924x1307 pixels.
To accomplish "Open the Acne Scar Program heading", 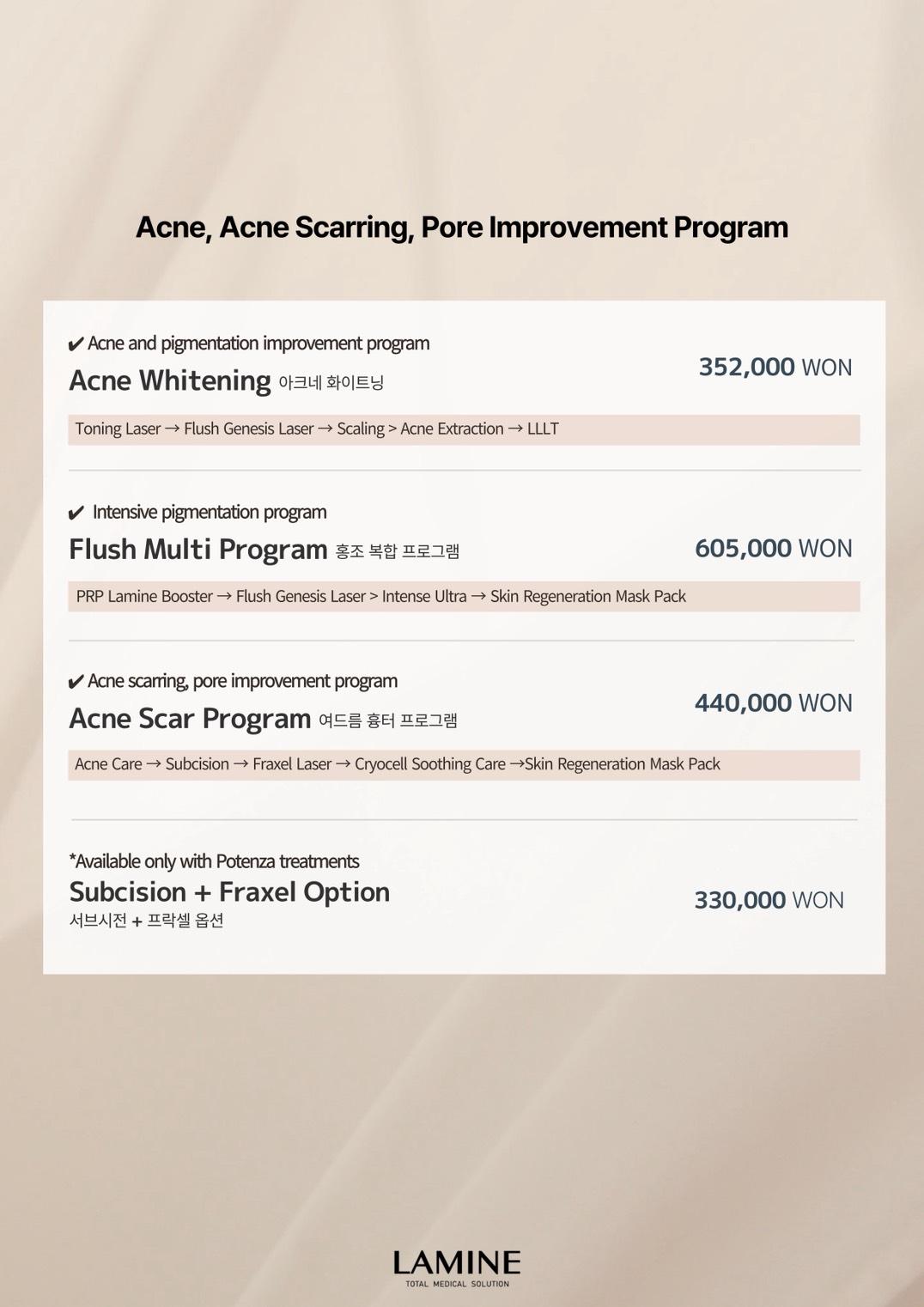I will click(190, 719).
